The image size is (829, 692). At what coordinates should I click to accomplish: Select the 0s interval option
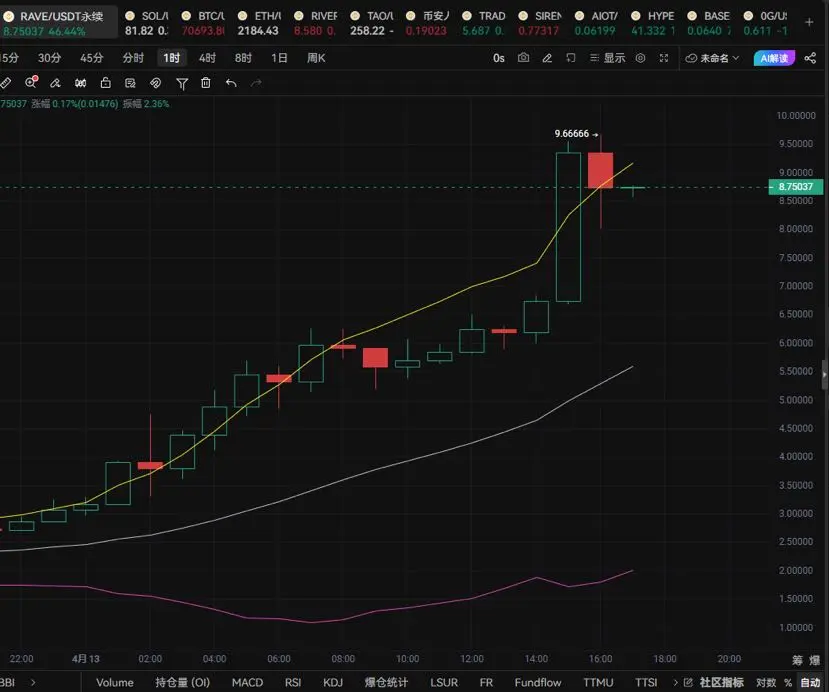point(499,58)
